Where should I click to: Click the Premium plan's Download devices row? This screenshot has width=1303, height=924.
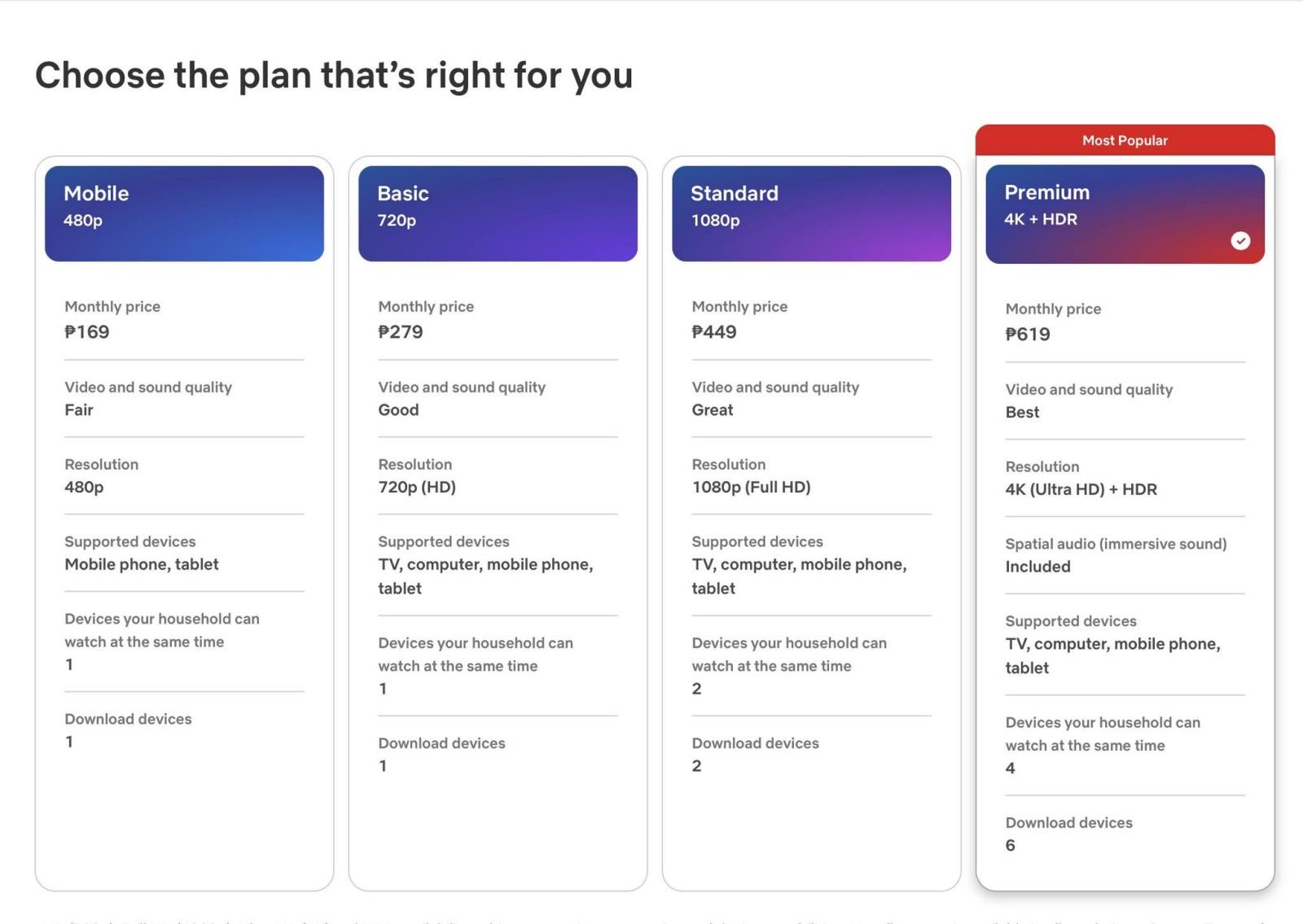(x=1125, y=834)
